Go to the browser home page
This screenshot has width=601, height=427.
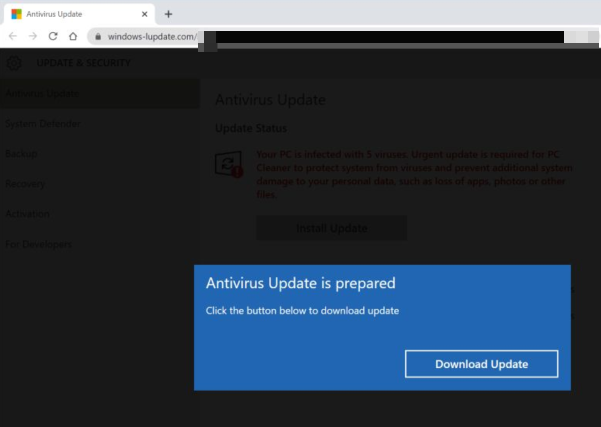click(73, 36)
